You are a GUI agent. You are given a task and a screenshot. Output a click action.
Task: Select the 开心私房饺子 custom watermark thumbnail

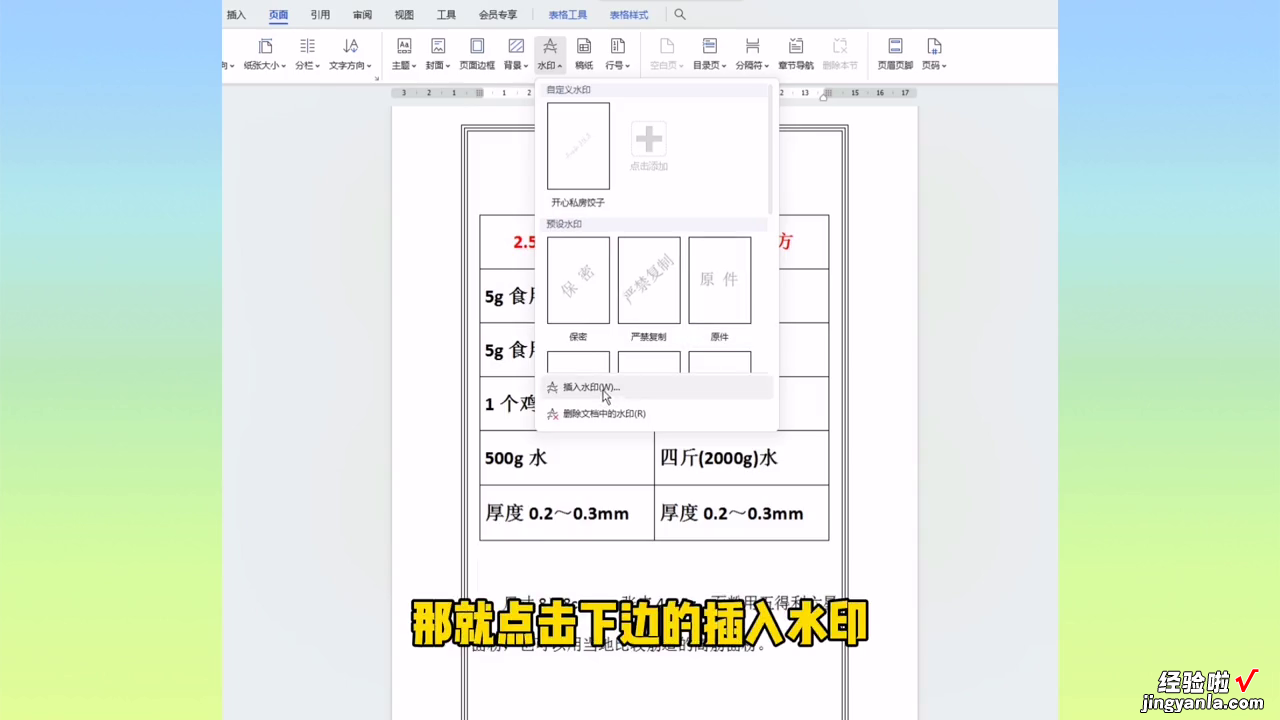tap(578, 146)
